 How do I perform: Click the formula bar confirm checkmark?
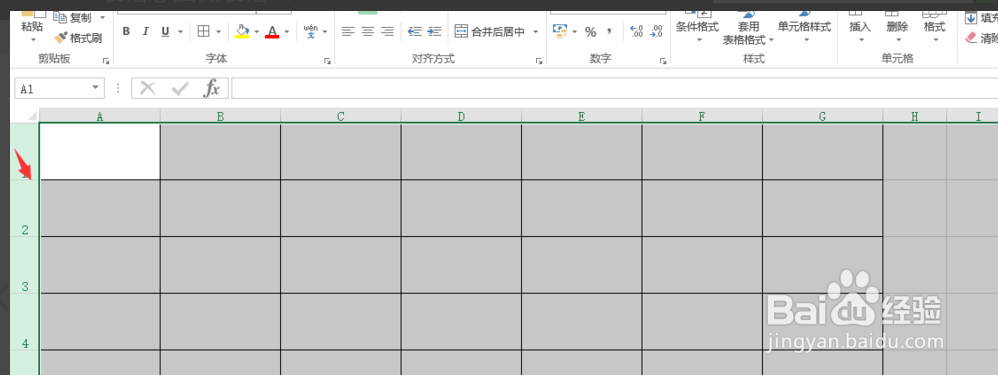(x=180, y=88)
